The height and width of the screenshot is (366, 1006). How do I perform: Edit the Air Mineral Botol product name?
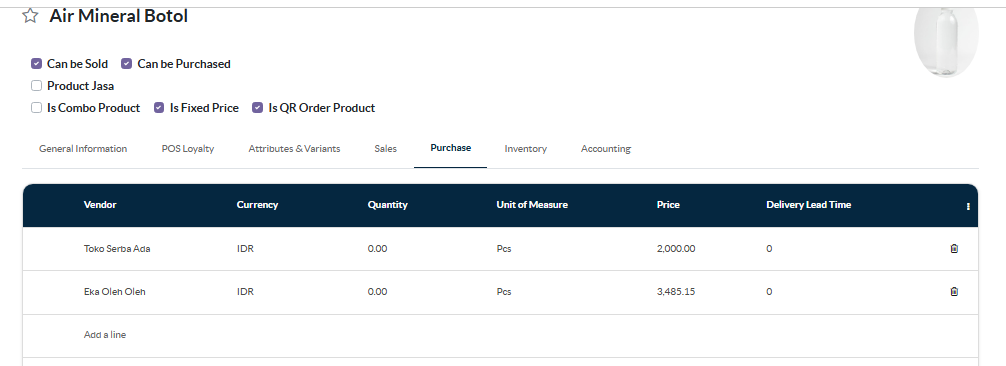pos(119,16)
